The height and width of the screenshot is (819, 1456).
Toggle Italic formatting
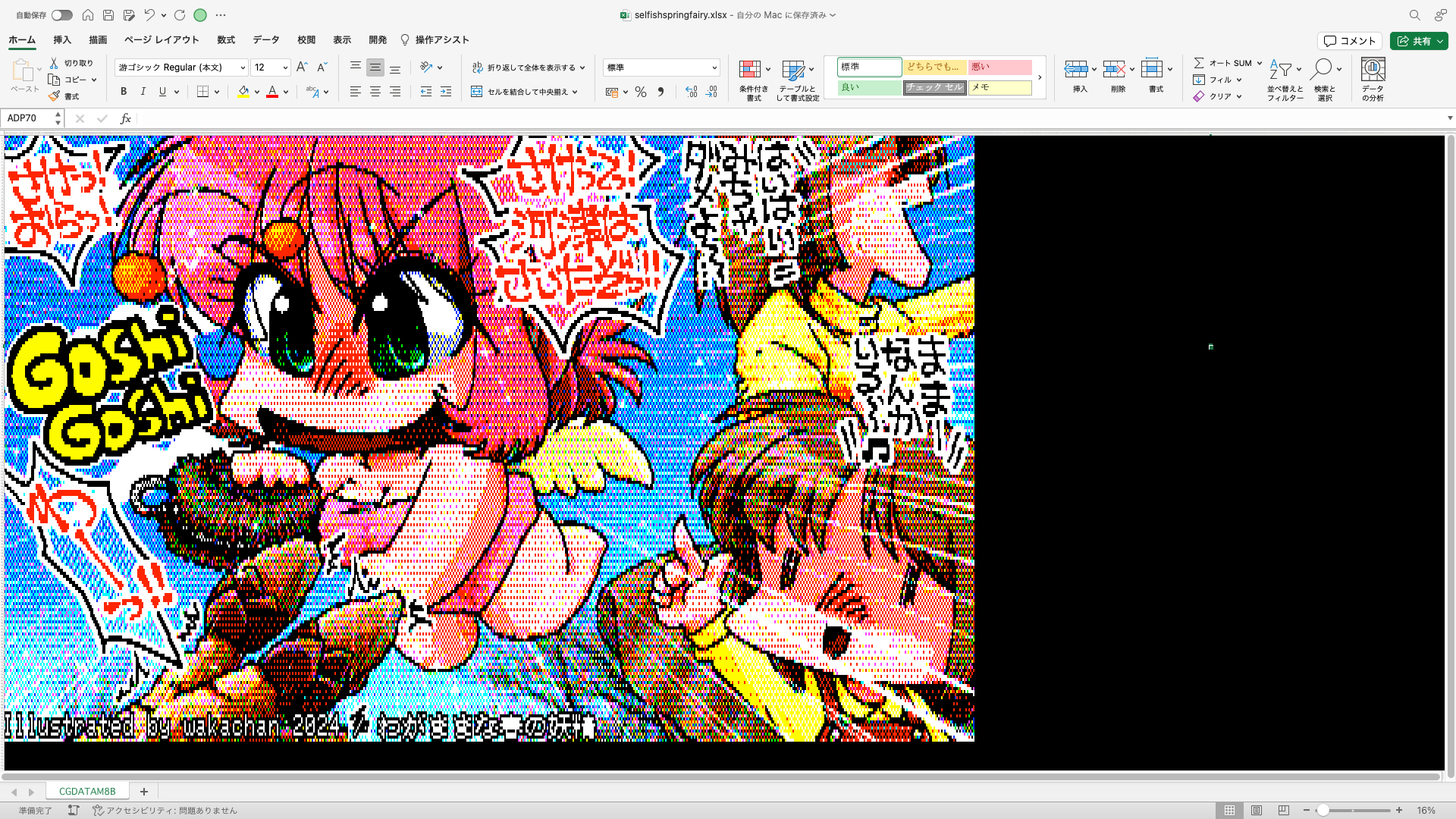click(x=143, y=92)
